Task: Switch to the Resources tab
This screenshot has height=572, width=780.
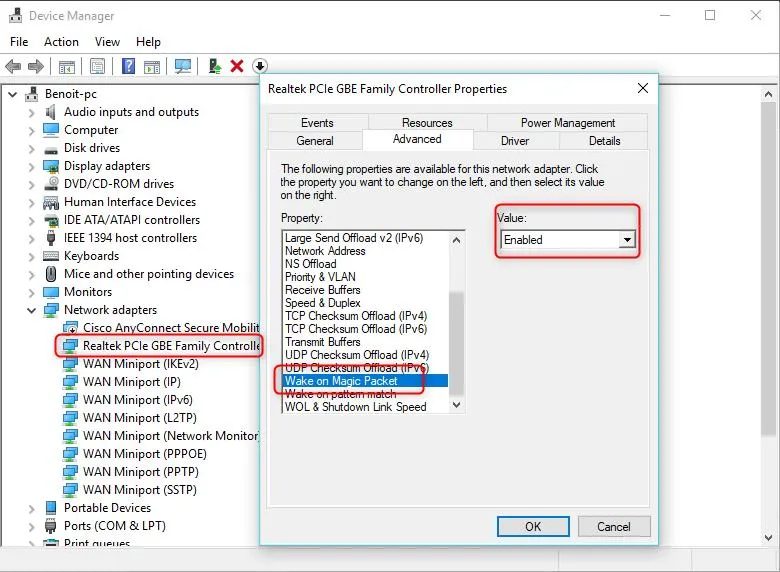Action: coord(427,122)
